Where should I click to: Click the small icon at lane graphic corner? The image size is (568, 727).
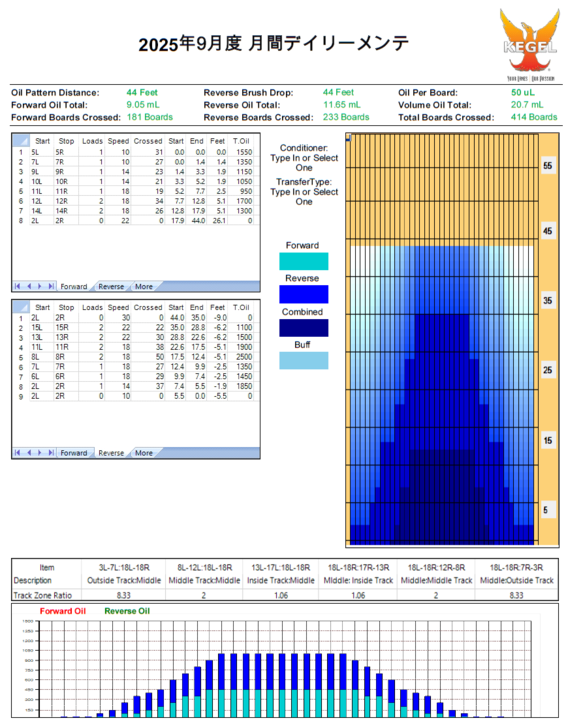point(349,137)
